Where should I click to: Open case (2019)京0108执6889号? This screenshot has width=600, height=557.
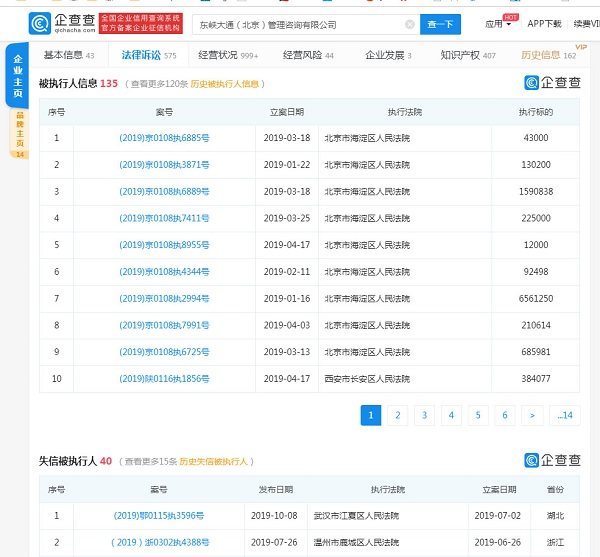[x=164, y=192]
